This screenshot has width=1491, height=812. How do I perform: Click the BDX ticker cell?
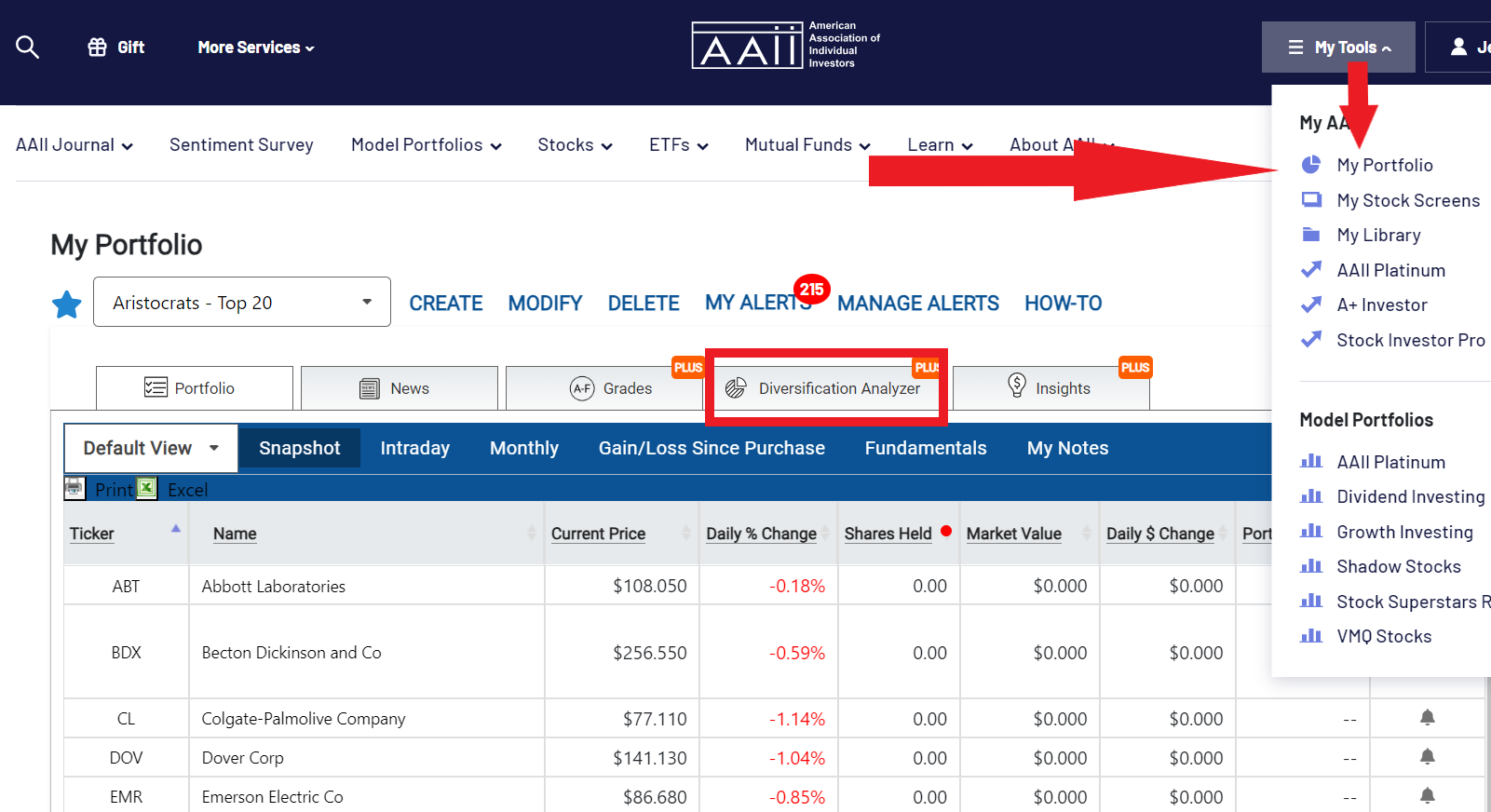pyautogui.click(x=126, y=652)
